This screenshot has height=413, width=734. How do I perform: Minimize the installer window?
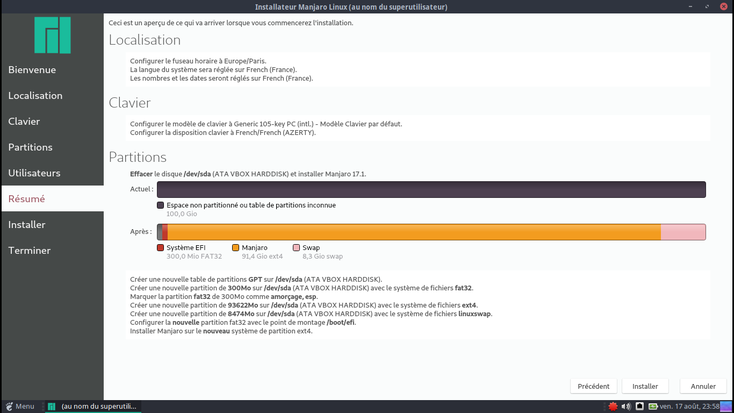coord(690,7)
